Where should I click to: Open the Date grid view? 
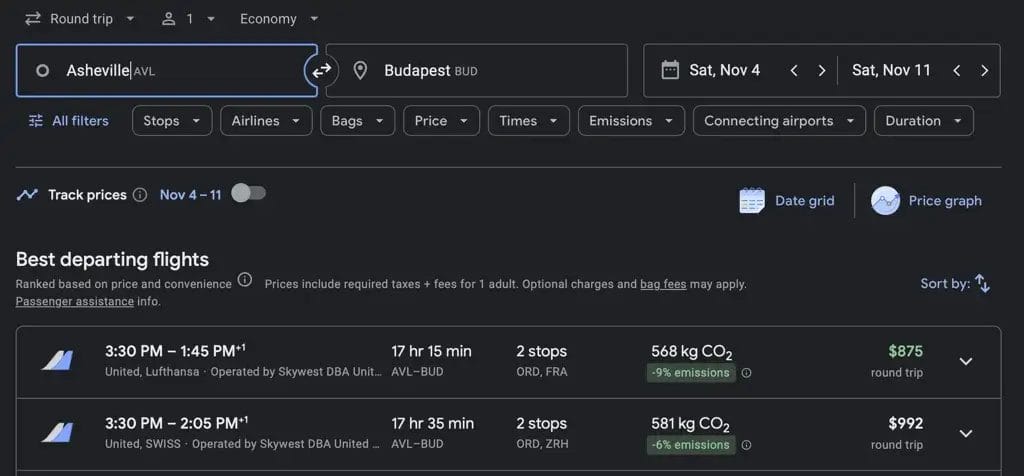[787, 201]
